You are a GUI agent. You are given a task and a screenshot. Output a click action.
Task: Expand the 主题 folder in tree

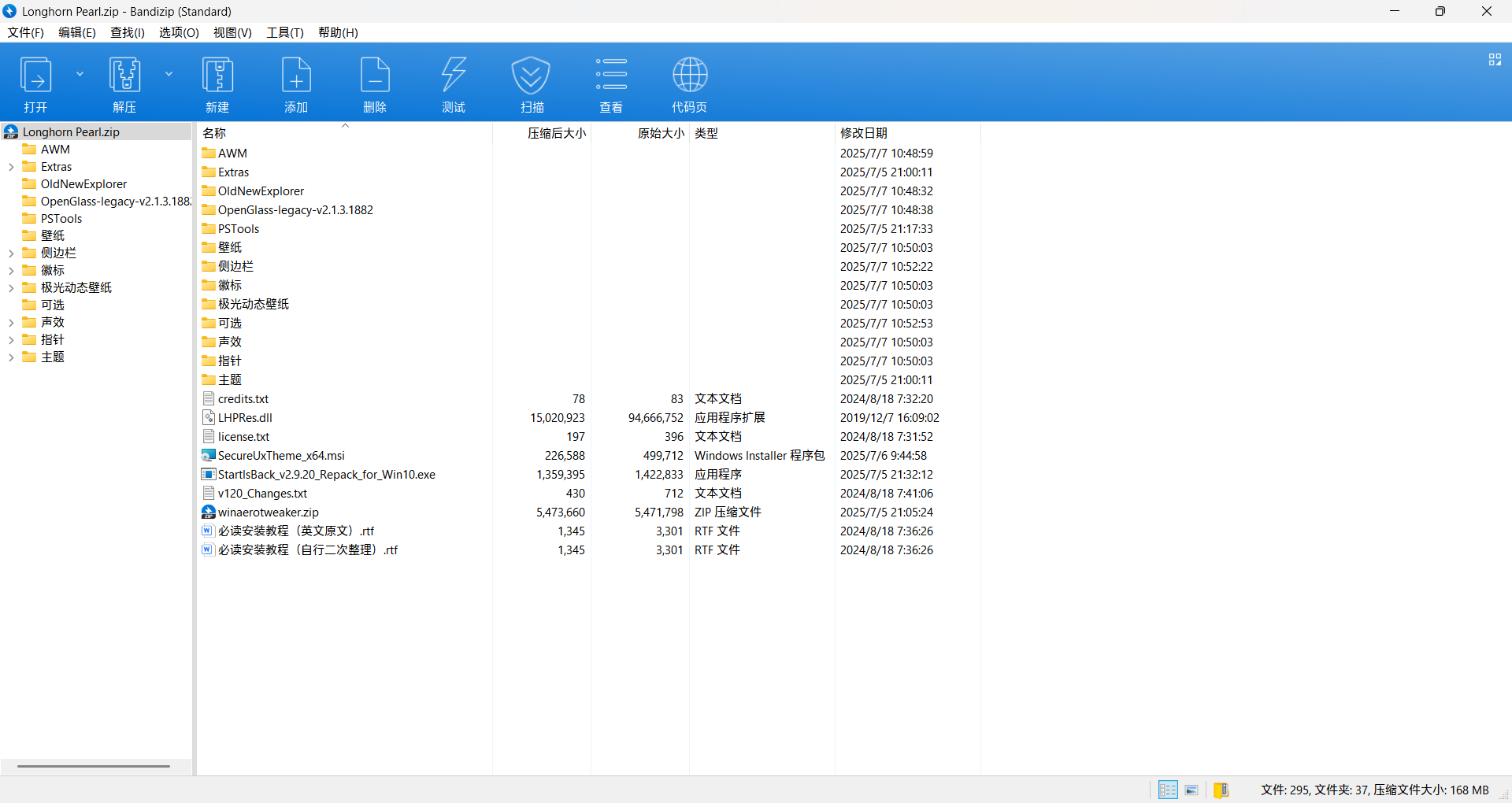click(11, 357)
